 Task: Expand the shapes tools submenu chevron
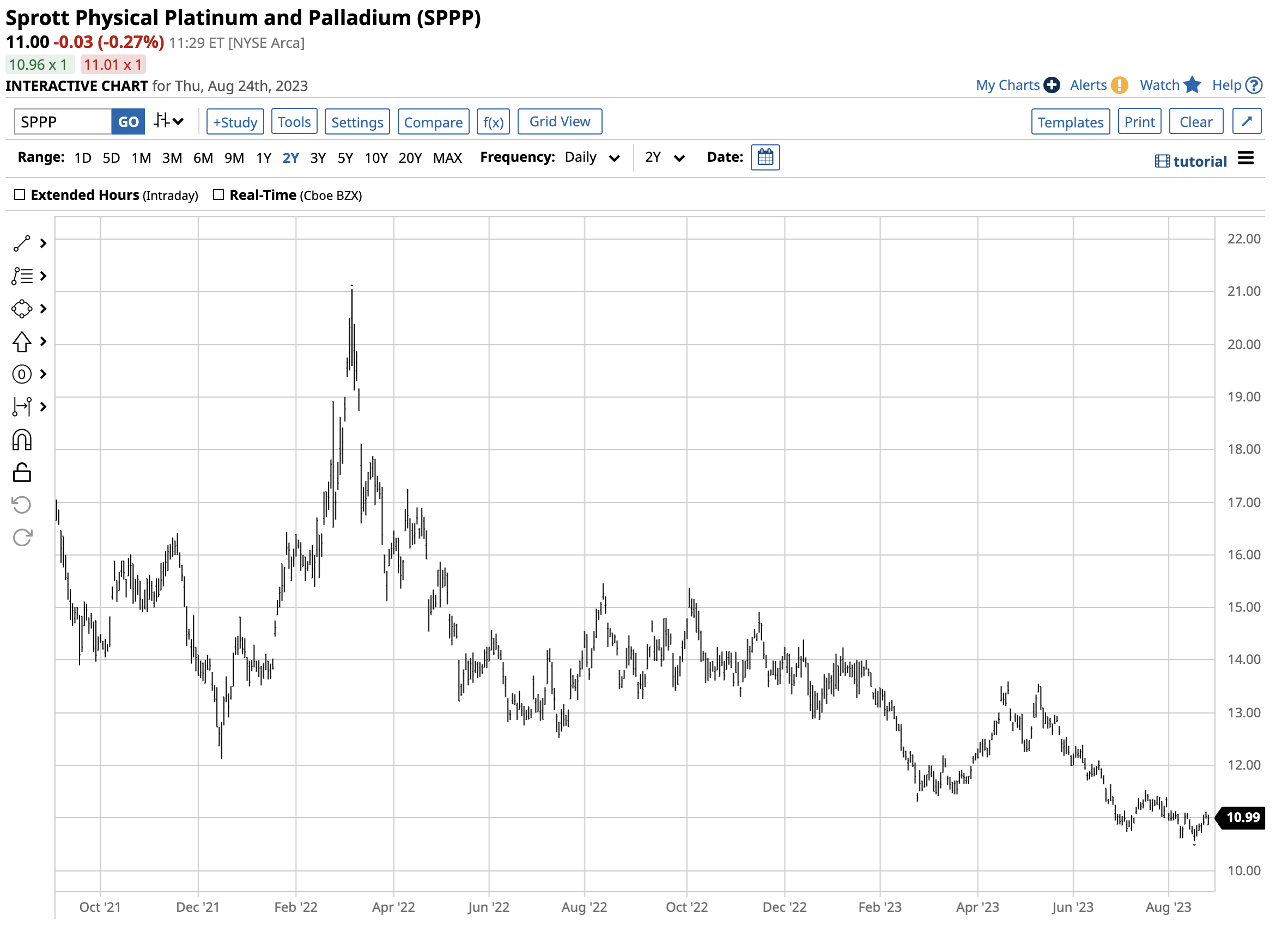point(43,309)
